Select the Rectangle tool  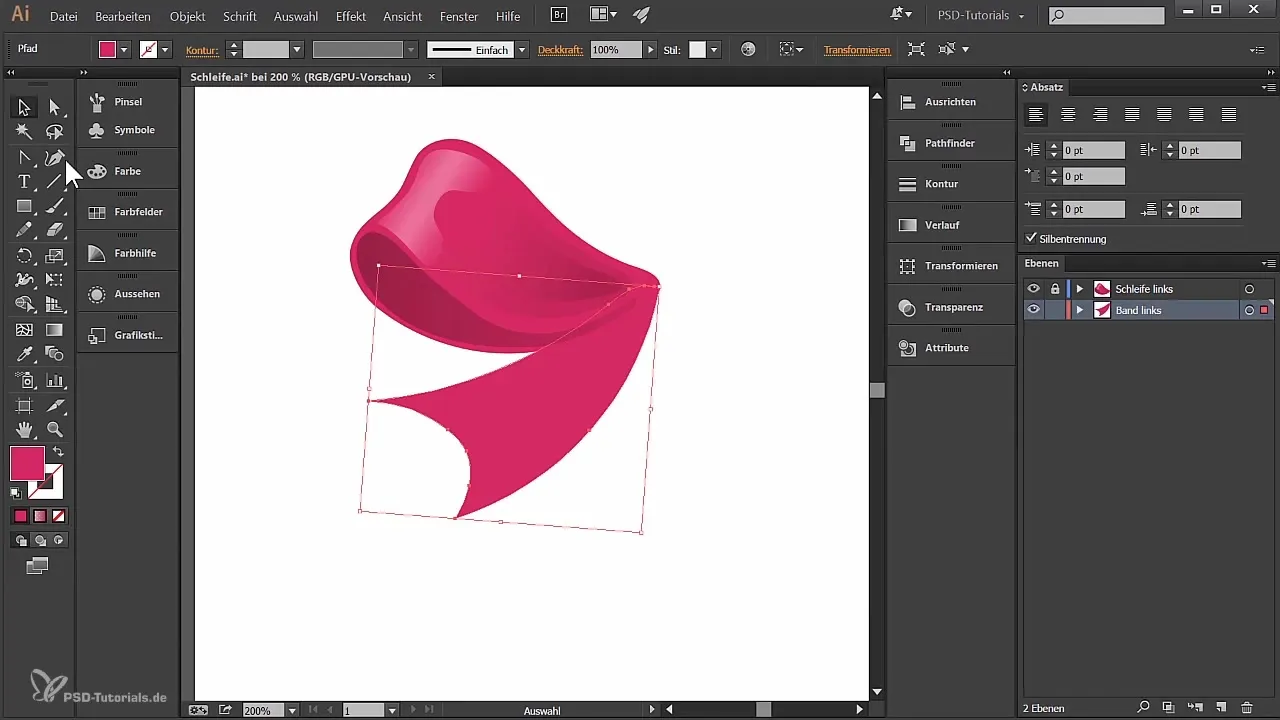(24, 206)
